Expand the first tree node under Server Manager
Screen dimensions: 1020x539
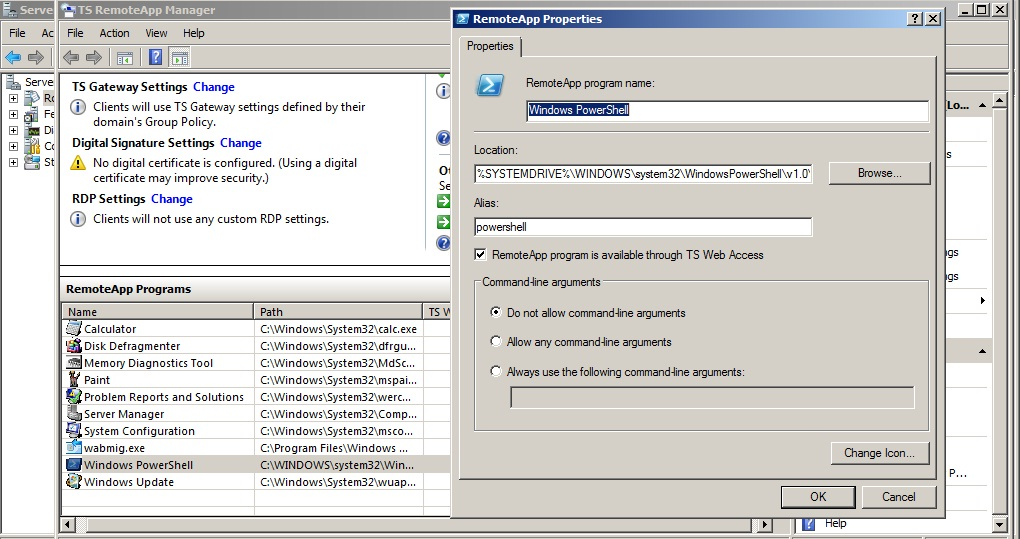click(x=13, y=98)
